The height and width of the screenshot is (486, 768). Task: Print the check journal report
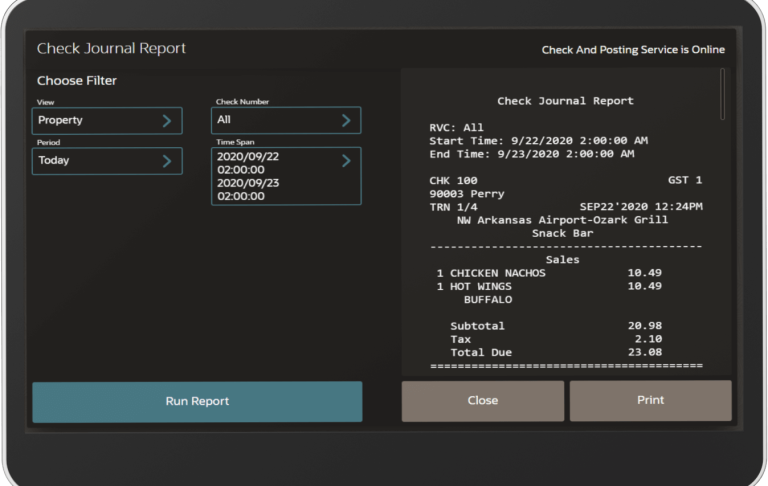pyautogui.click(x=650, y=401)
